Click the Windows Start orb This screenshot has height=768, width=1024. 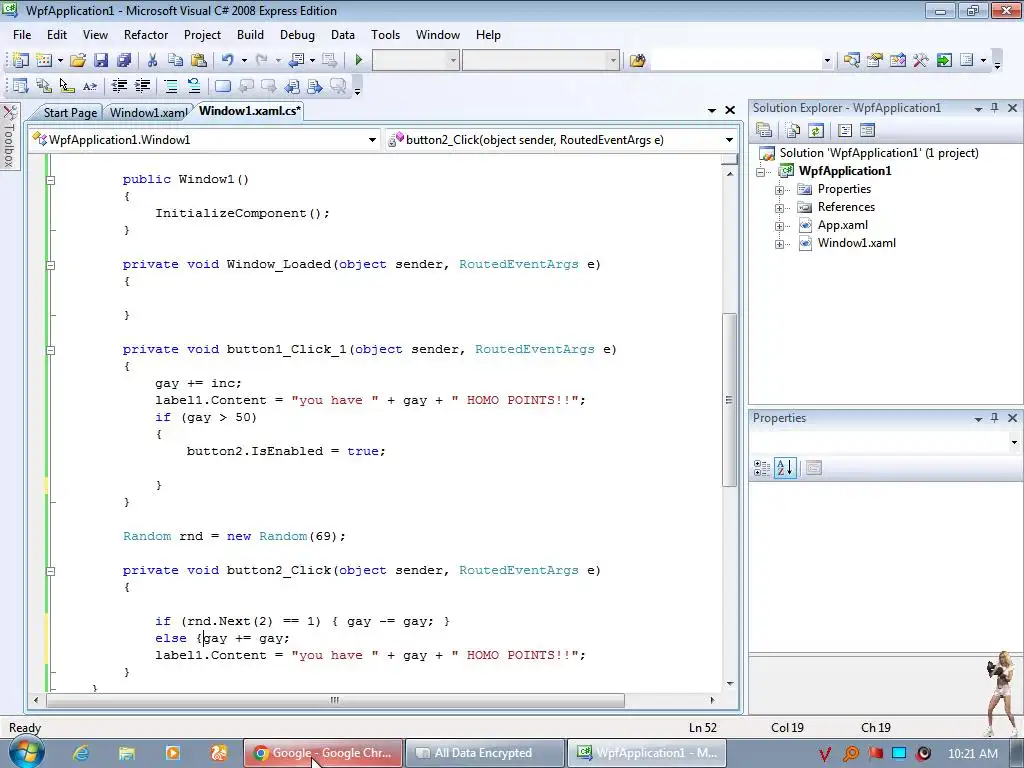click(x=26, y=752)
